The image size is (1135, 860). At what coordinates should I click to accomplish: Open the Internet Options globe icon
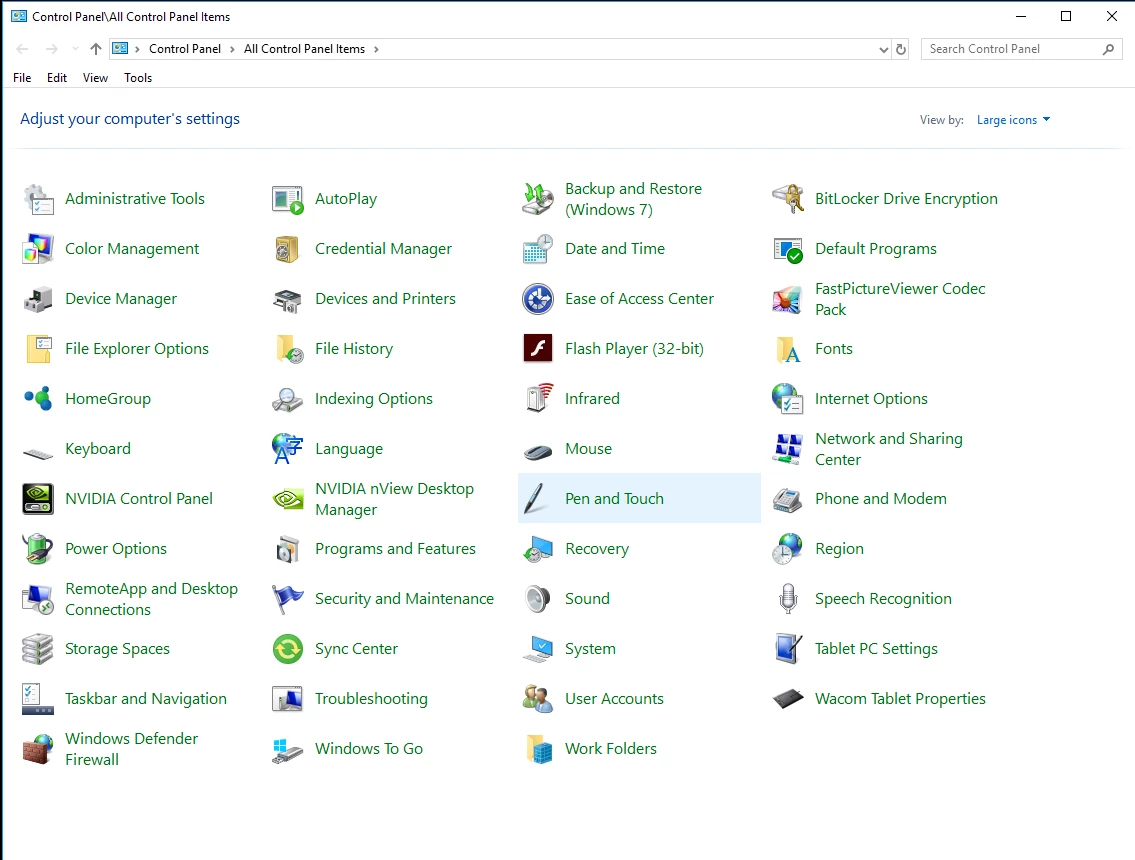(788, 399)
